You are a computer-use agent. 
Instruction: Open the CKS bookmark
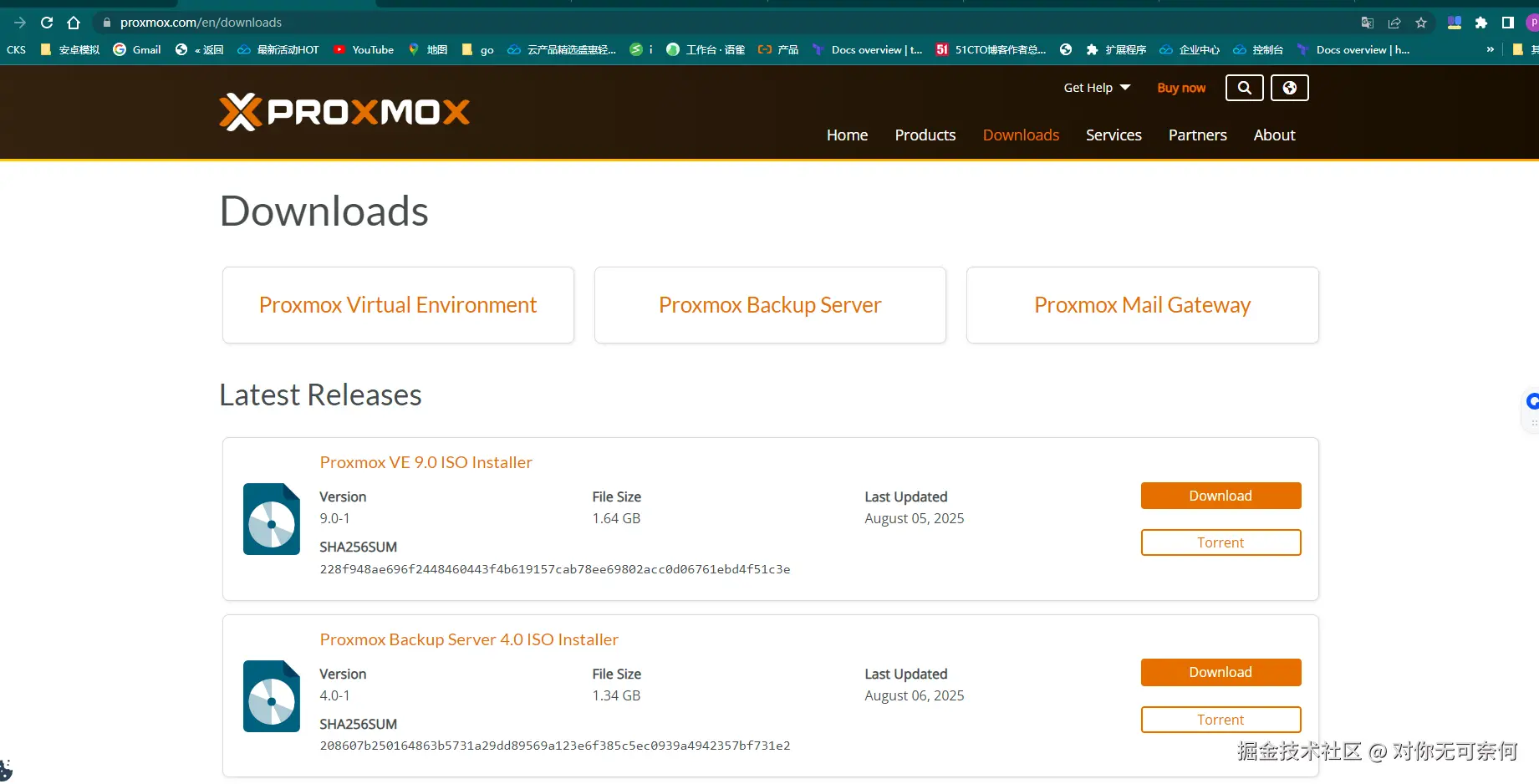tap(16, 50)
